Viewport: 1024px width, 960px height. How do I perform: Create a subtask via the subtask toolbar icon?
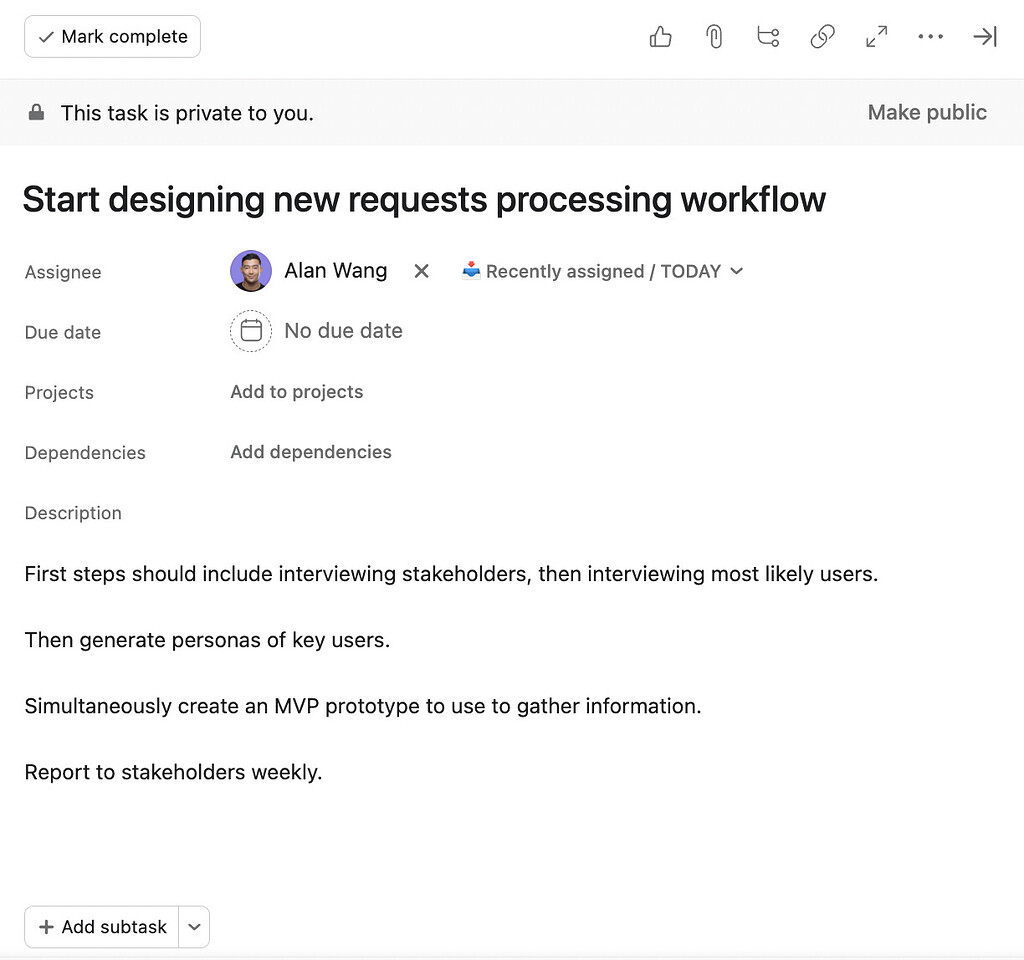click(x=768, y=36)
